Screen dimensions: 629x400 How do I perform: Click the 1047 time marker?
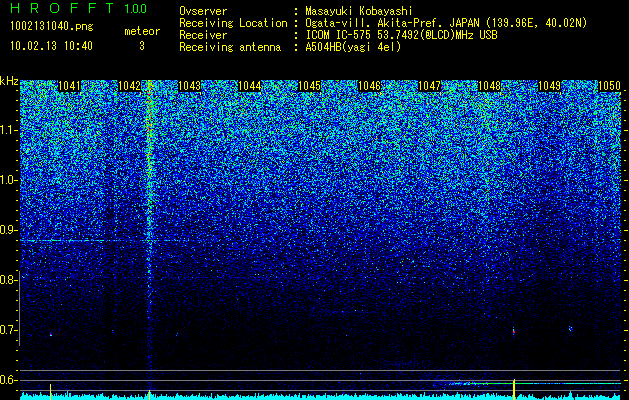(x=430, y=86)
